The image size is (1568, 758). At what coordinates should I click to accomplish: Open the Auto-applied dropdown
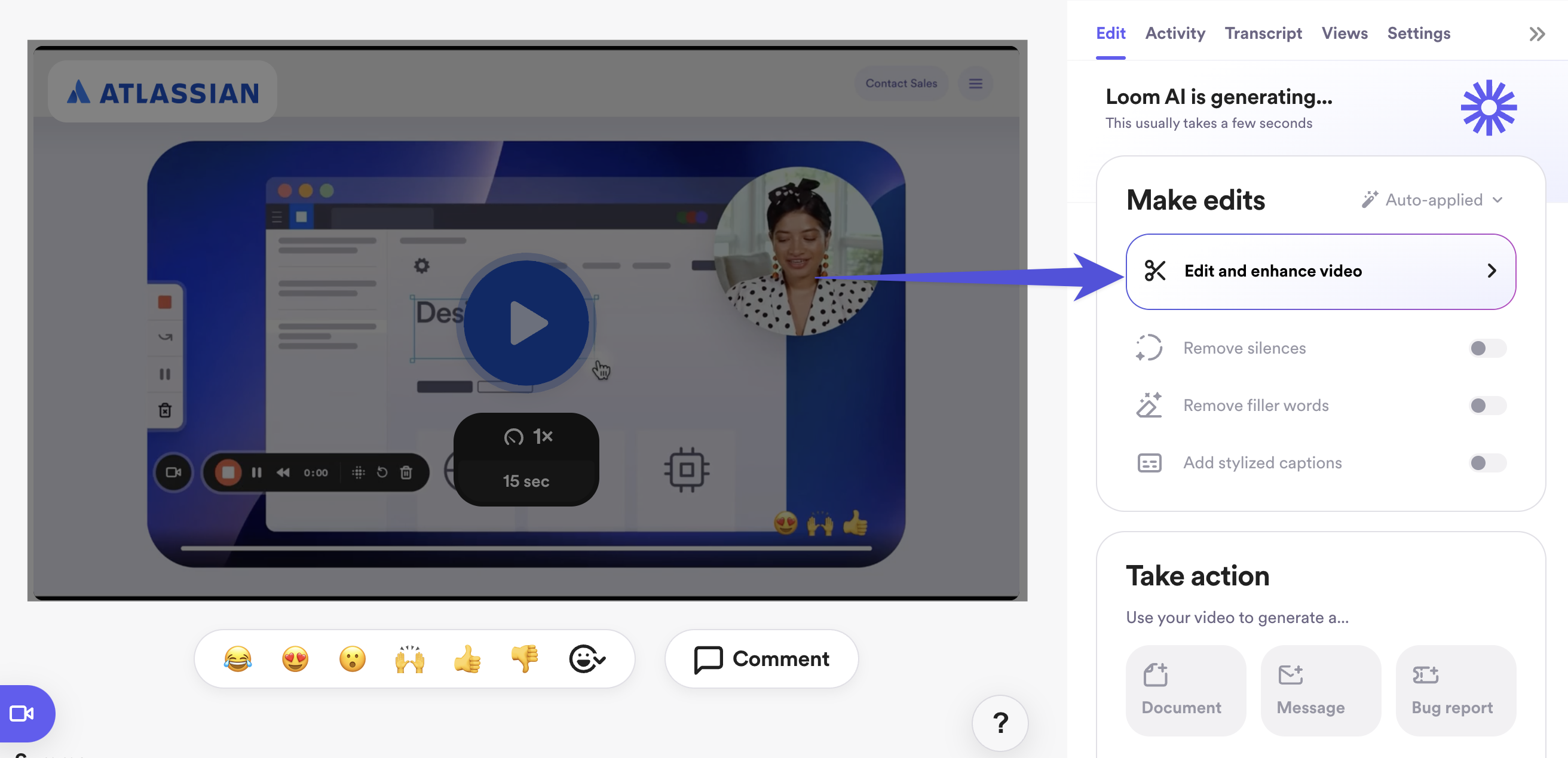click(x=1434, y=200)
